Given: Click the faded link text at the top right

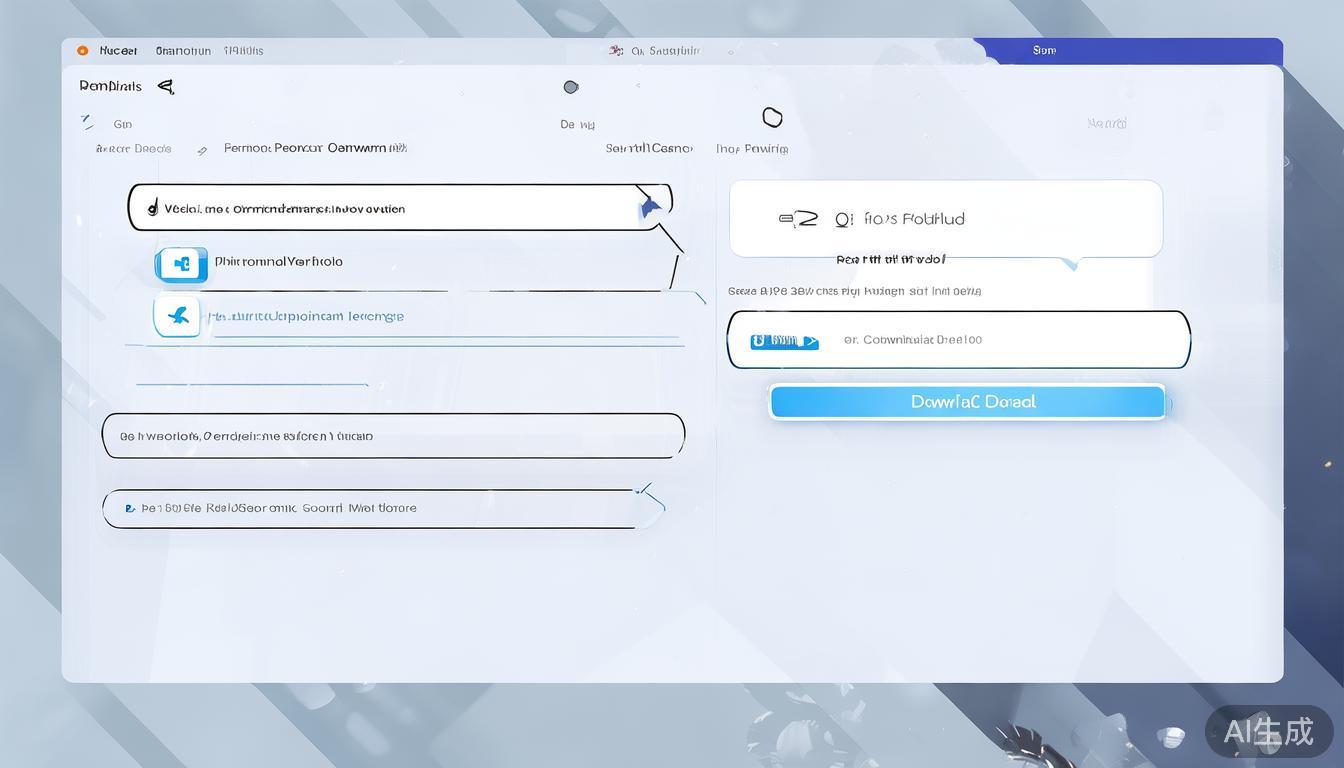Looking at the screenshot, I should pos(1106,124).
